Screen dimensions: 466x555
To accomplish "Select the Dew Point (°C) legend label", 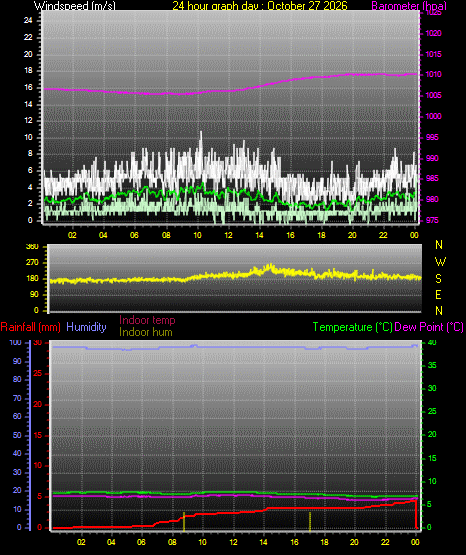I will pos(429,327).
